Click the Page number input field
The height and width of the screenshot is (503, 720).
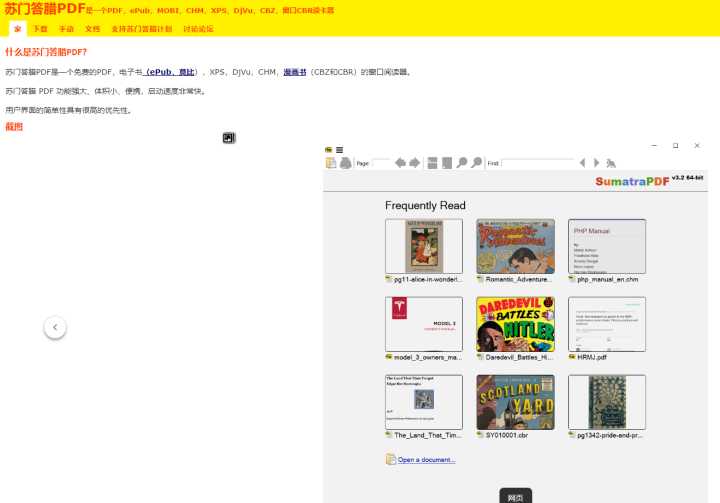tap(381, 163)
